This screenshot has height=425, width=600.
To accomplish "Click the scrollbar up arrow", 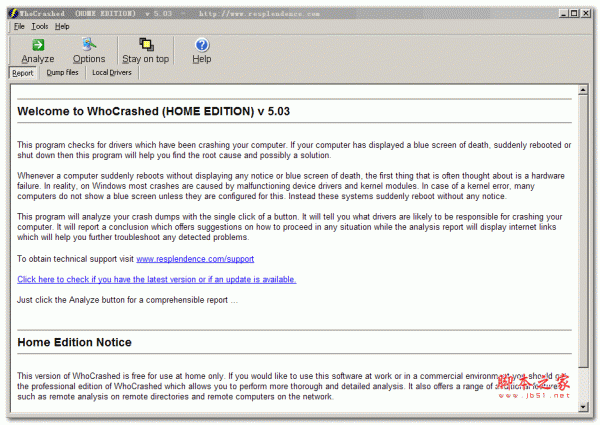I will coord(583,90).
